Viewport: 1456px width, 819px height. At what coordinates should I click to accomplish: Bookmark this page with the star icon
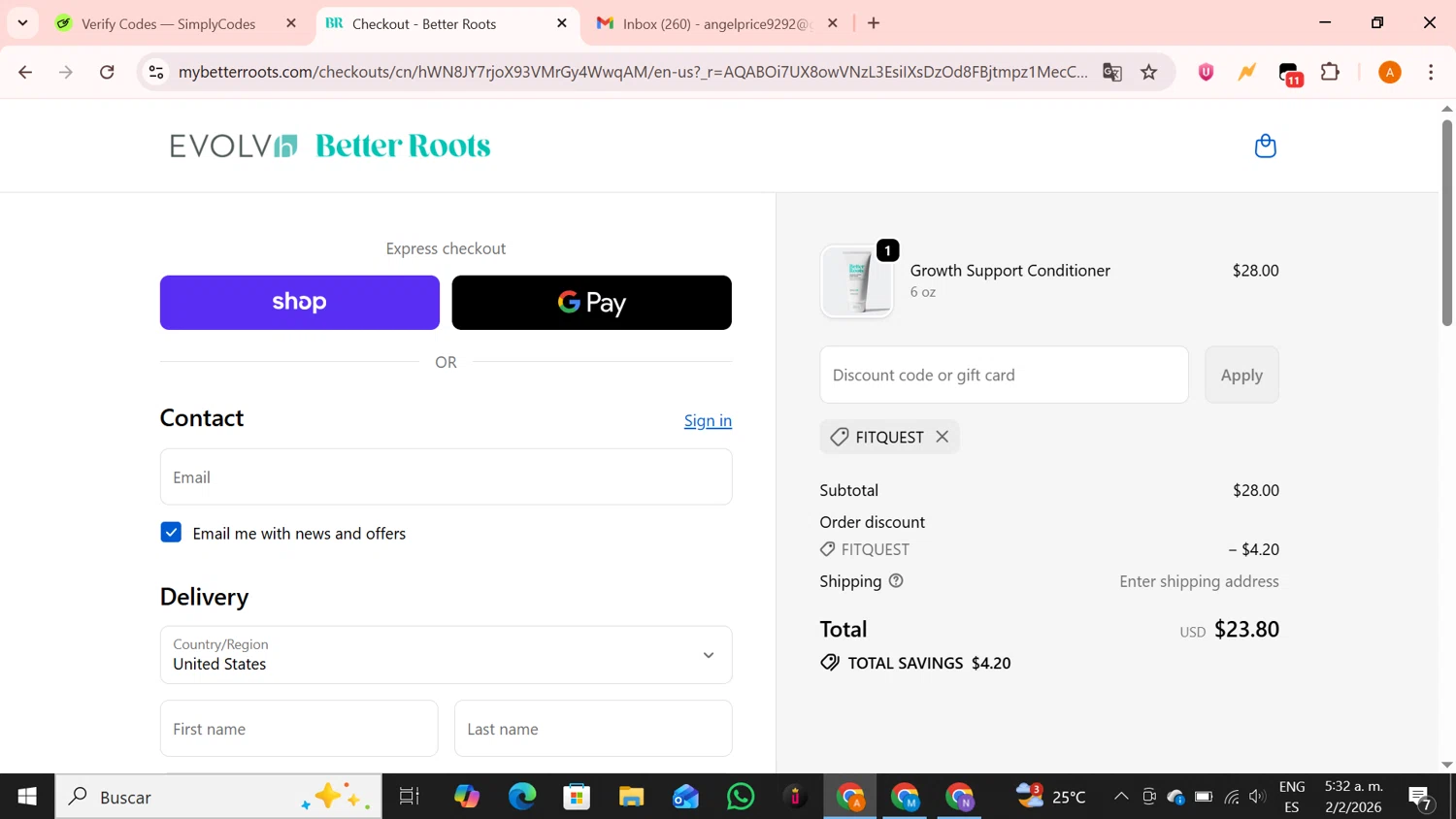click(1149, 72)
